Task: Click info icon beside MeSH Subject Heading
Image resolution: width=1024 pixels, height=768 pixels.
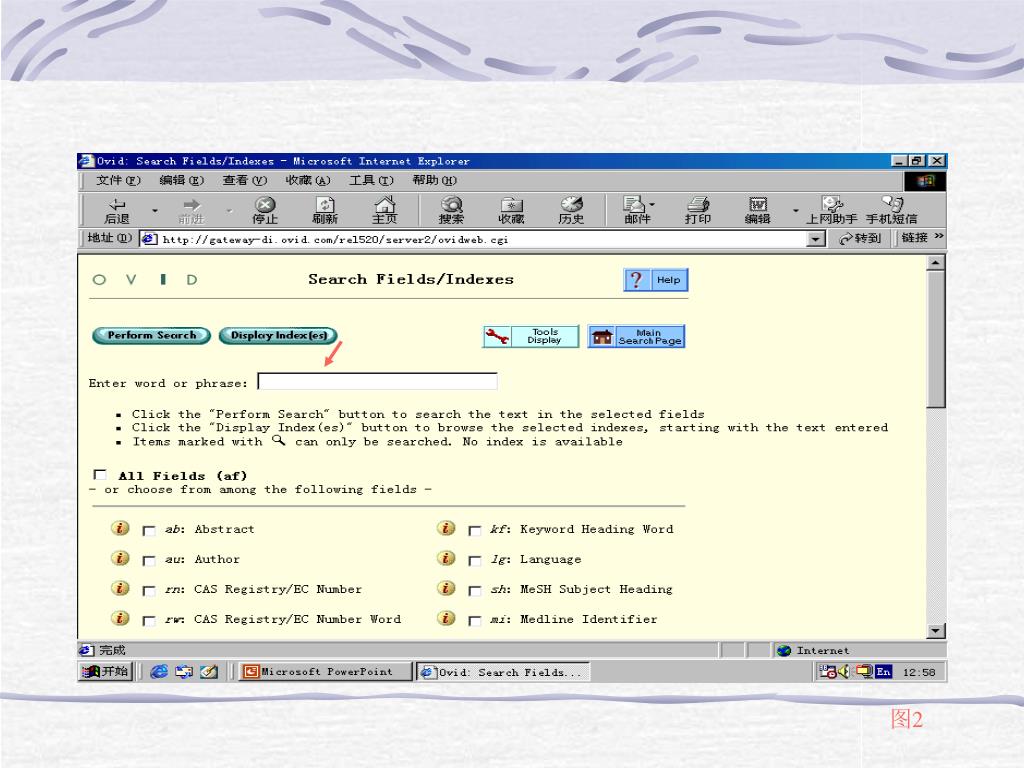Action: [446, 588]
